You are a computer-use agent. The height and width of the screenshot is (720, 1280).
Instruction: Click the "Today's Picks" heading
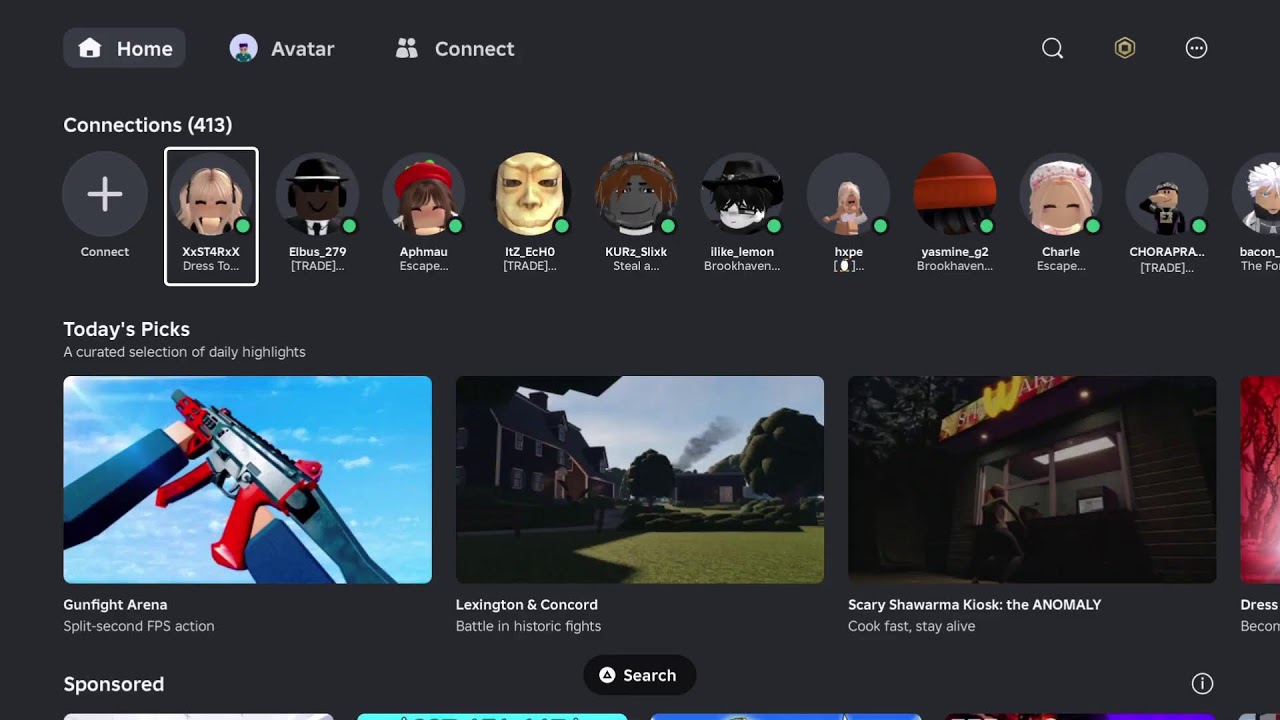(x=126, y=329)
